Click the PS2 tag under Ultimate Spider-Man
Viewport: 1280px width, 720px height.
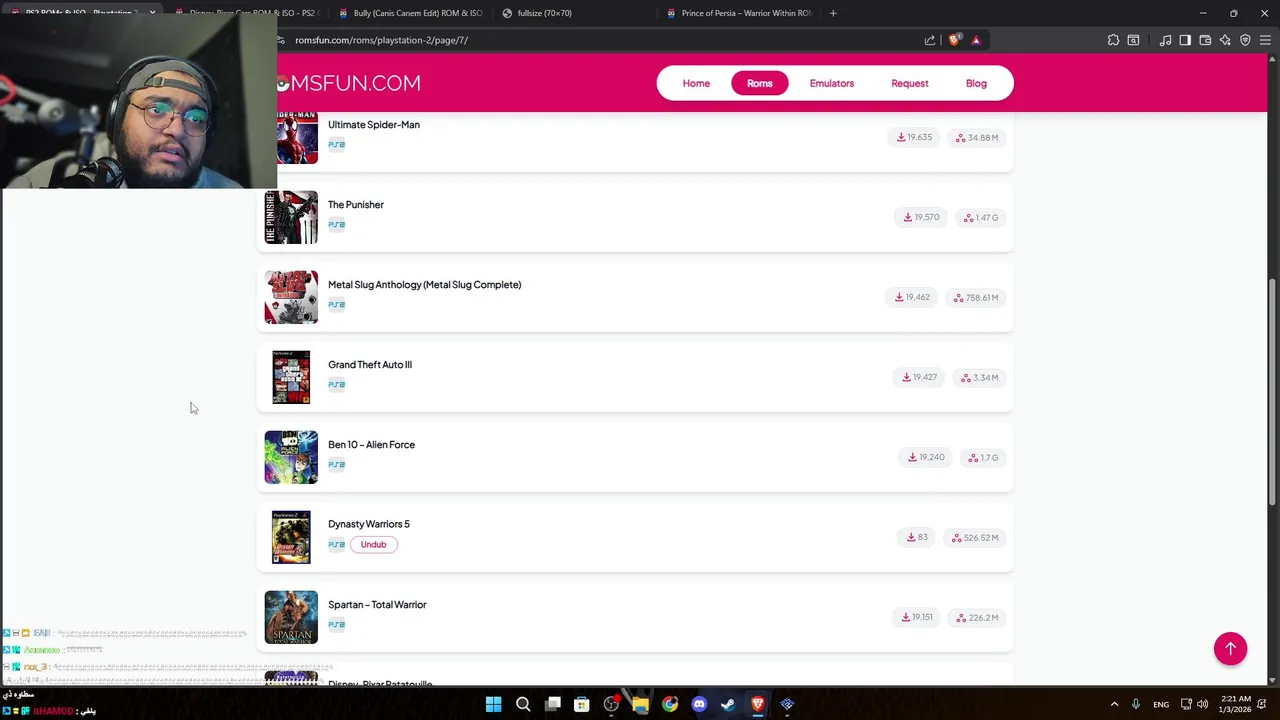tap(336, 144)
